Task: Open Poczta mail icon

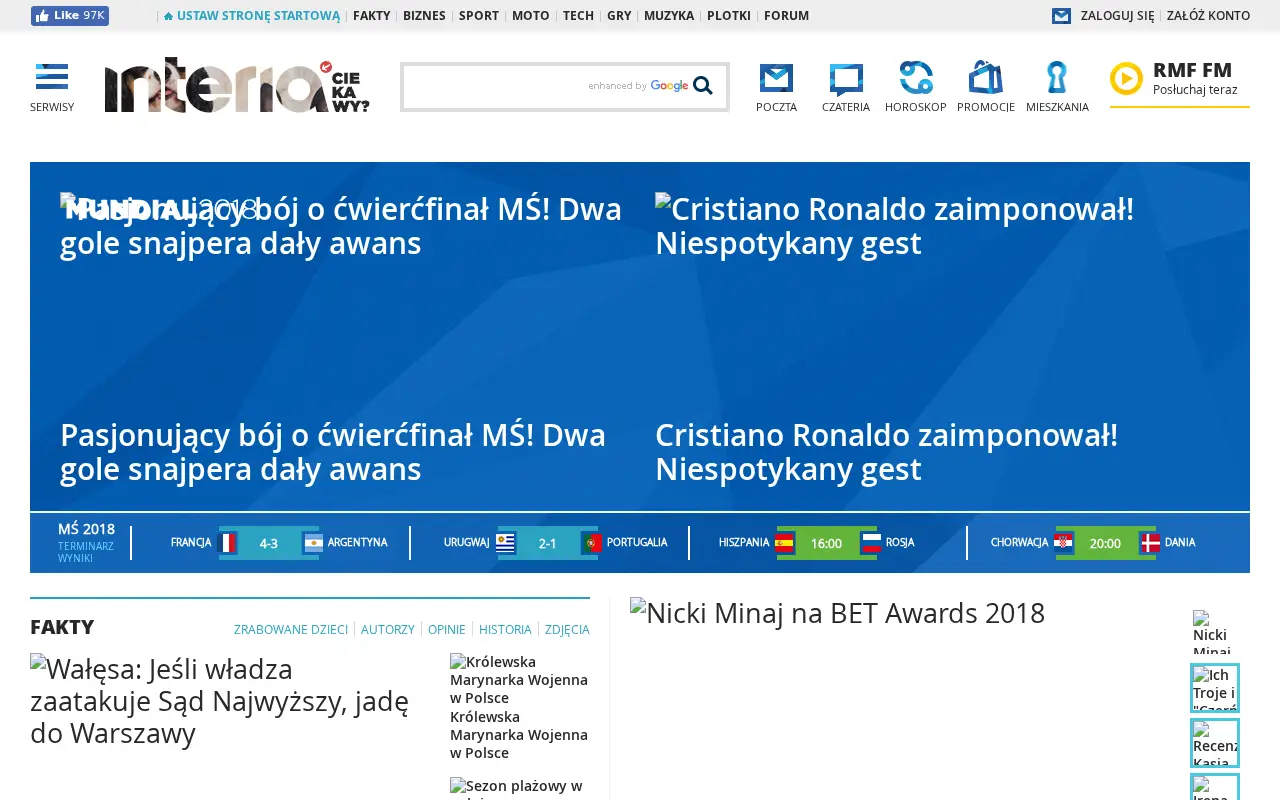Action: coord(776,78)
